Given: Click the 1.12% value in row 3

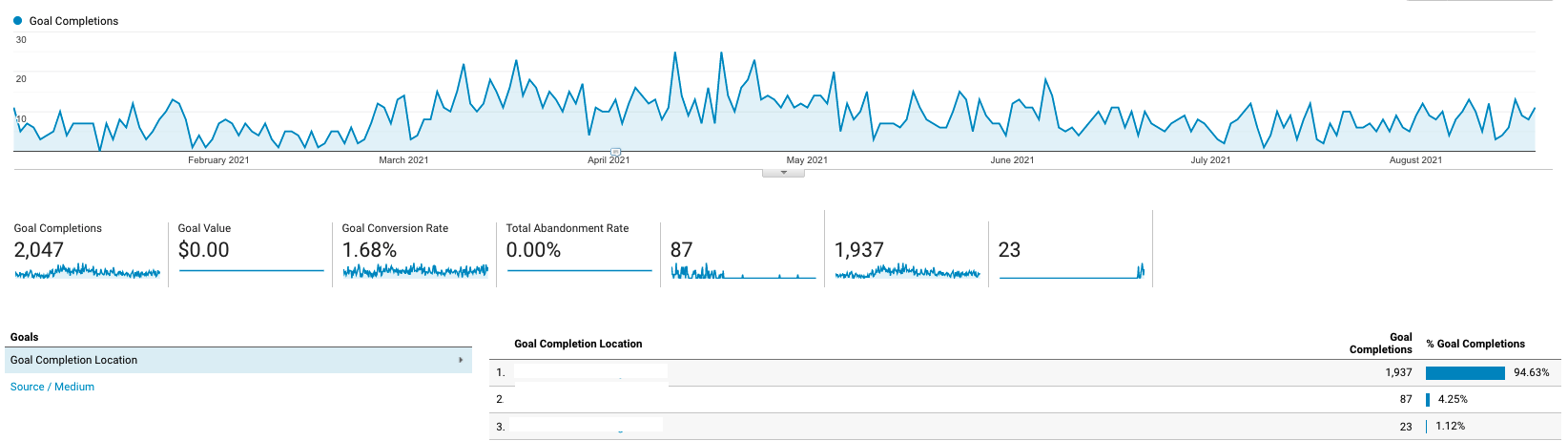Looking at the screenshot, I should click(1450, 426).
